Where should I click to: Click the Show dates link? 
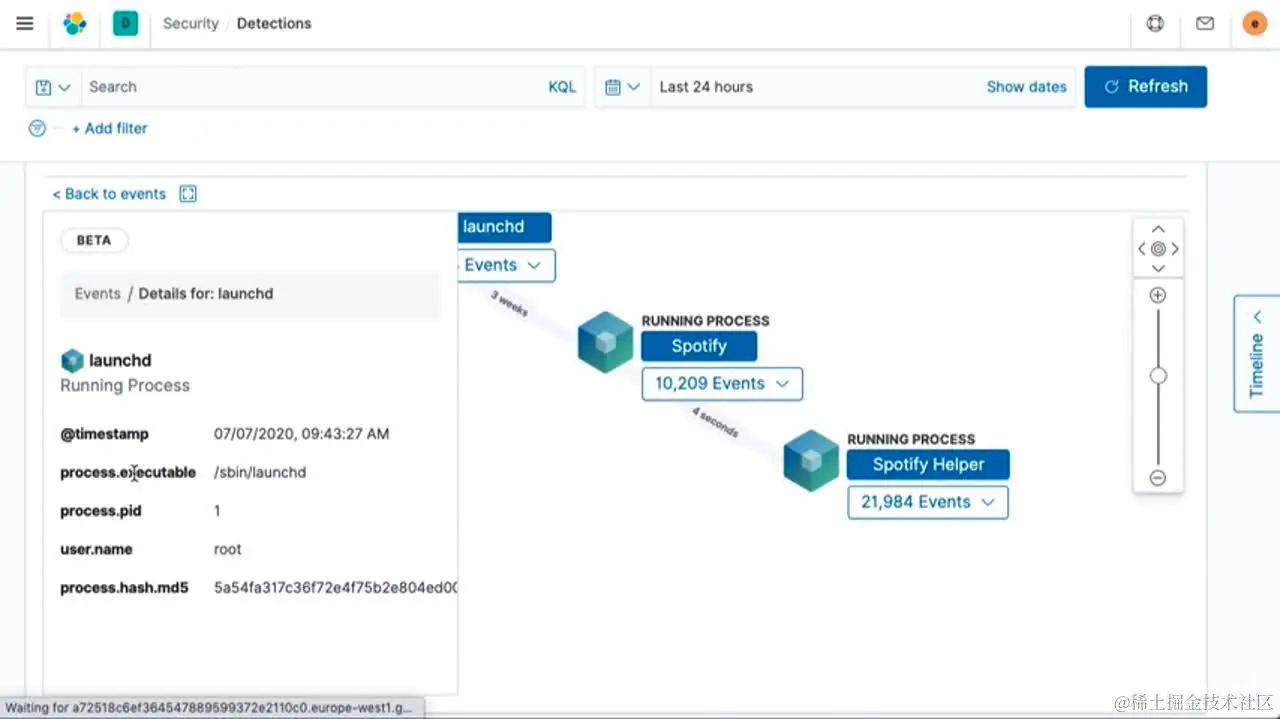coord(1026,87)
